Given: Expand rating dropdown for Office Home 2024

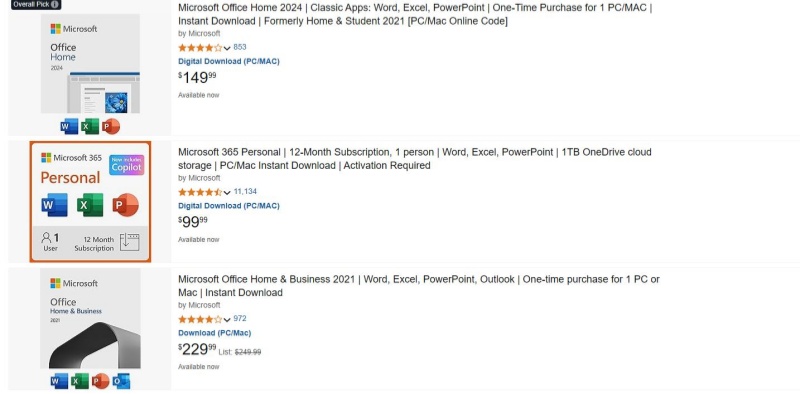Looking at the screenshot, I should point(227,48).
